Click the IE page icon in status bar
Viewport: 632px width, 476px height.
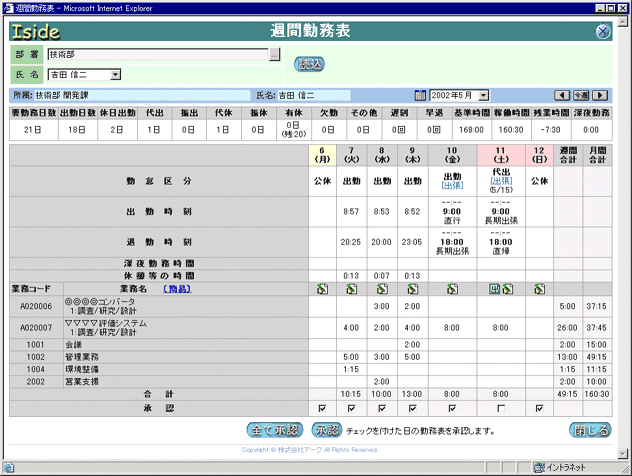pyautogui.click(x=8, y=468)
